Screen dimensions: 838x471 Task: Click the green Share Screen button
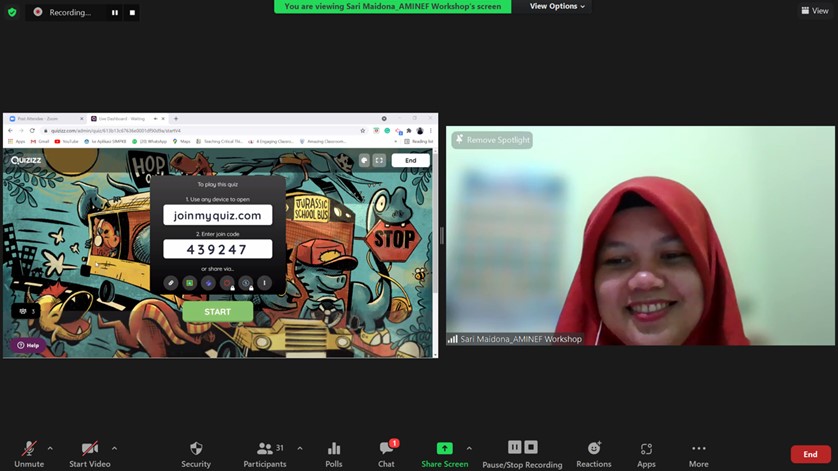coord(445,454)
